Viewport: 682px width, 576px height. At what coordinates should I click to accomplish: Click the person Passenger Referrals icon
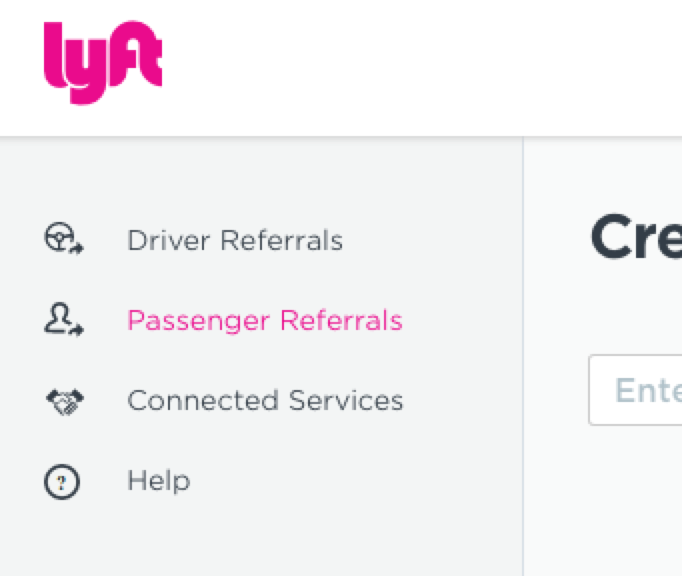(64, 320)
